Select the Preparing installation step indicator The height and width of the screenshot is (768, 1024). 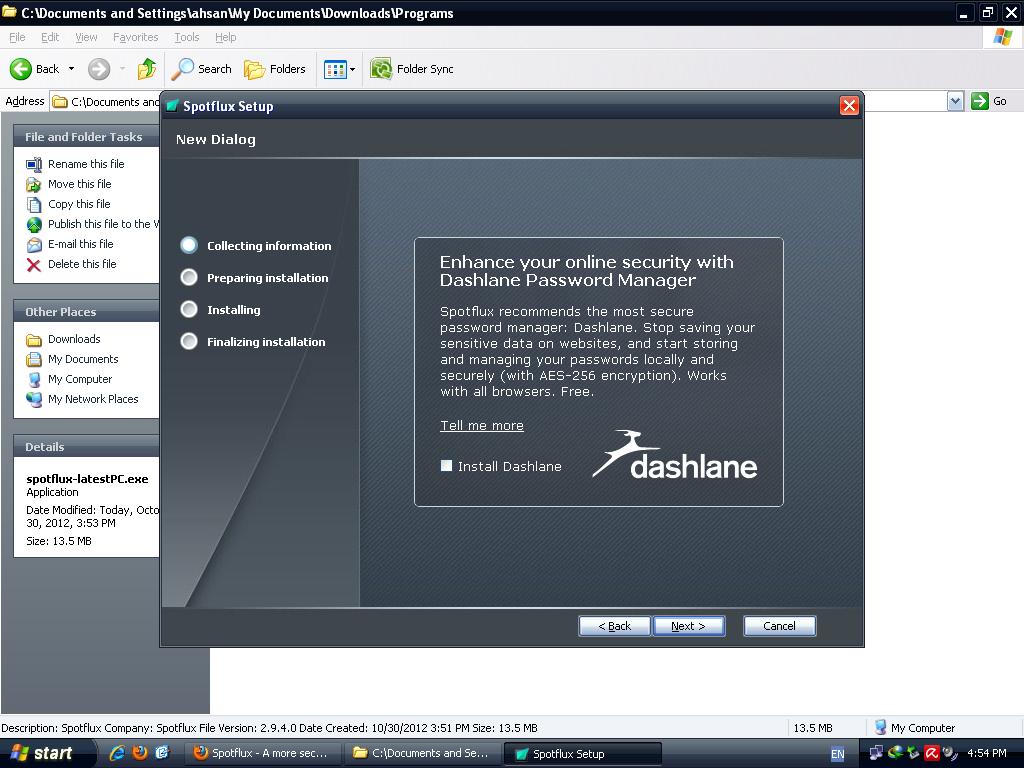[189, 277]
